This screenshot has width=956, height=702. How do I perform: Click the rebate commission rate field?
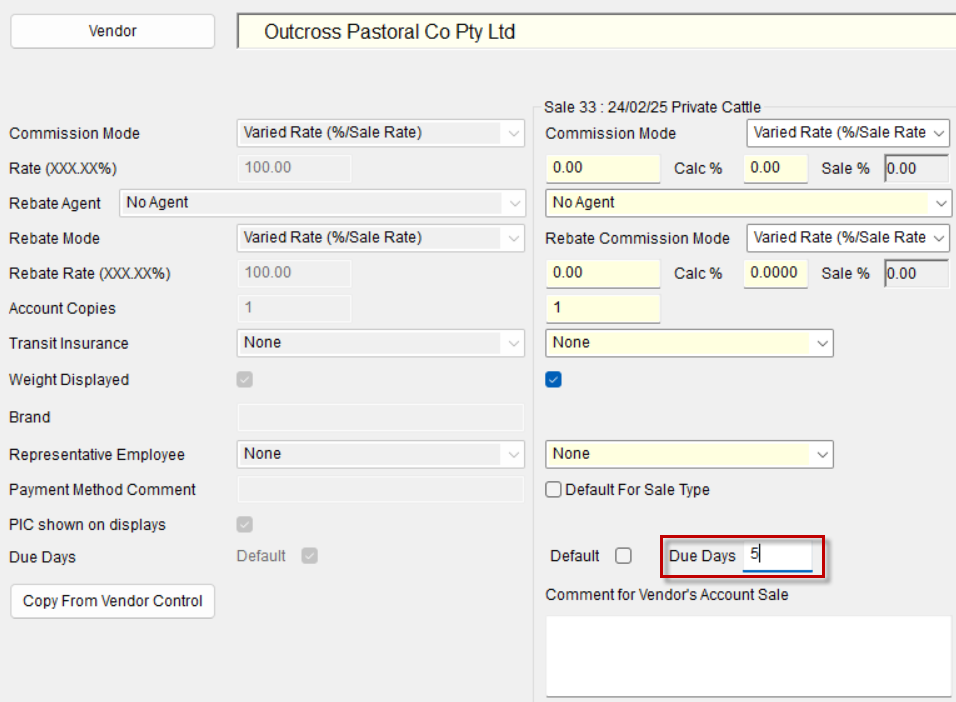point(603,273)
